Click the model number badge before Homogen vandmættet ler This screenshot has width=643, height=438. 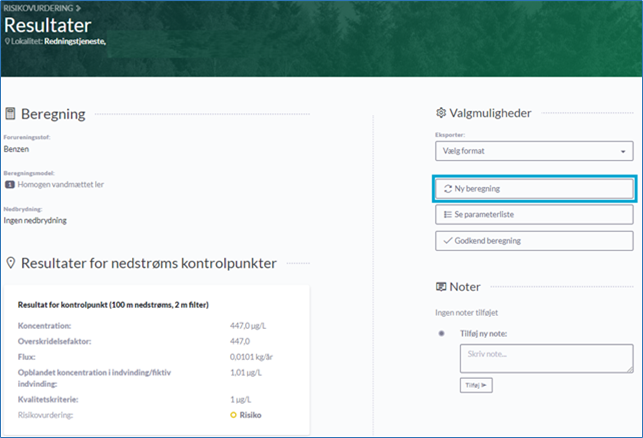9,185
